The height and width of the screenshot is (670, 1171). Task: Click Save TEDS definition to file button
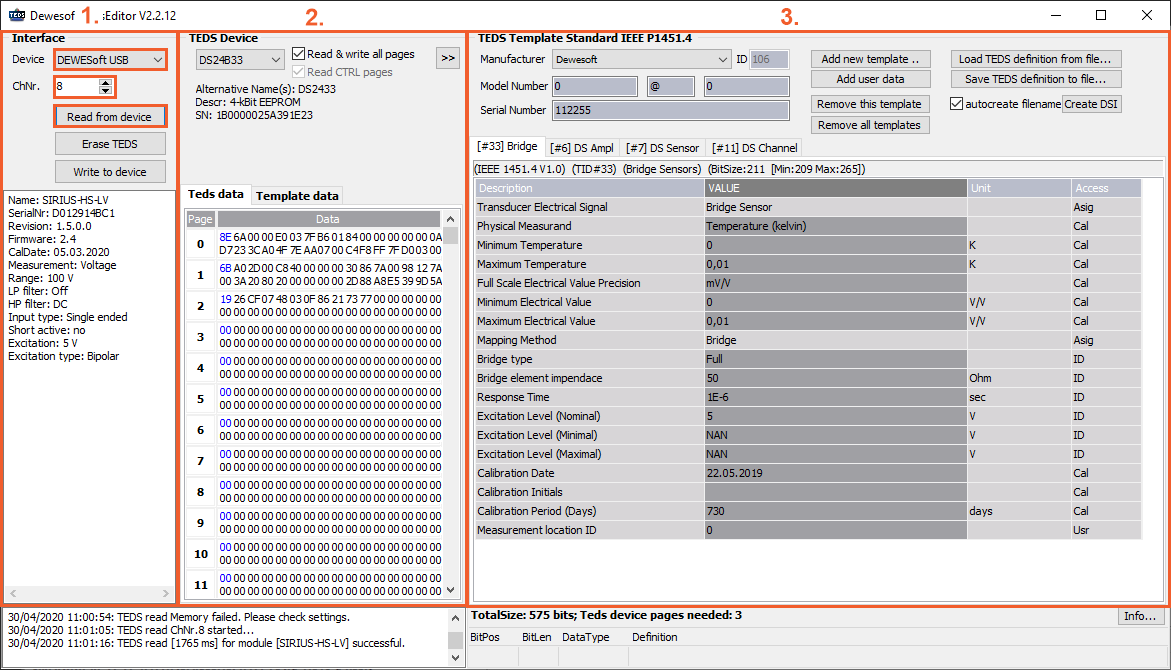pyautogui.click(x=1035, y=79)
